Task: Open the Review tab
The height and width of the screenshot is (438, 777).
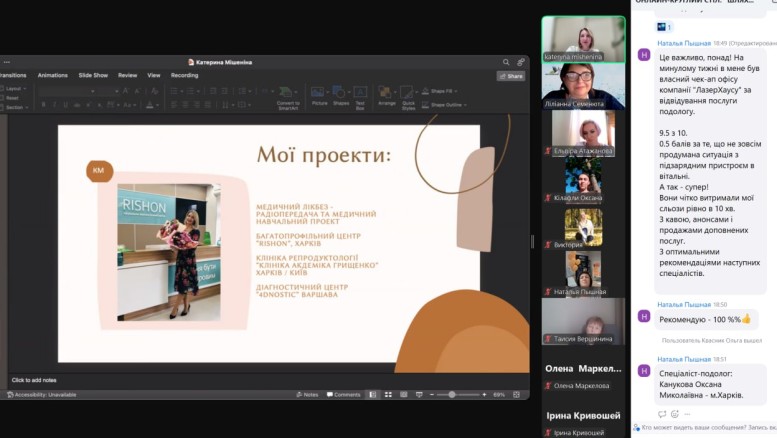Action: (x=127, y=75)
